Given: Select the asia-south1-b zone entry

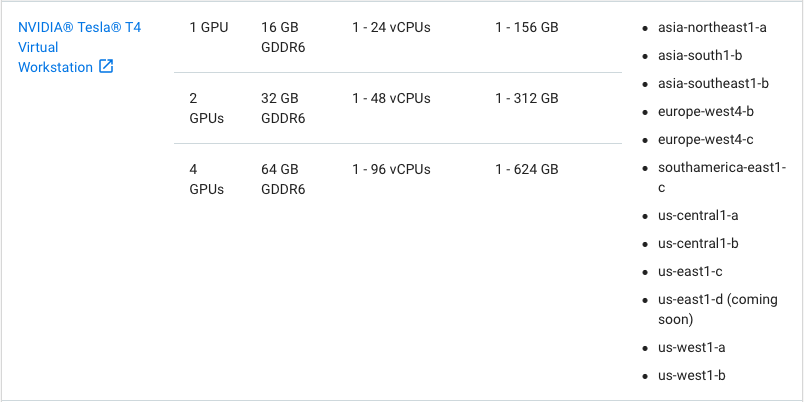Looking at the screenshot, I should click(x=700, y=55).
